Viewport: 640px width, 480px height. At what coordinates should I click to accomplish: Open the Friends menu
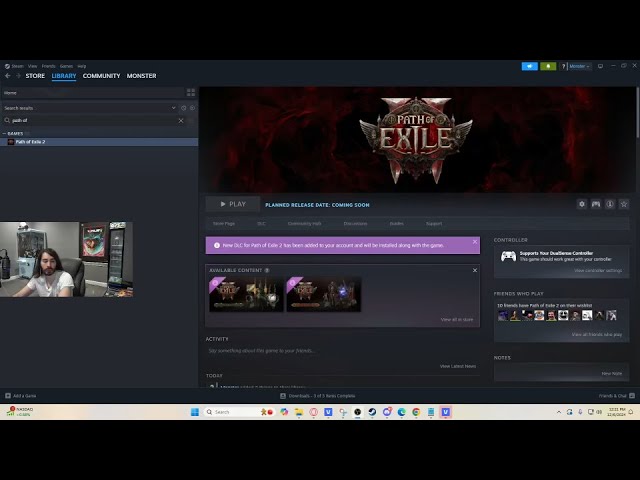click(x=49, y=66)
